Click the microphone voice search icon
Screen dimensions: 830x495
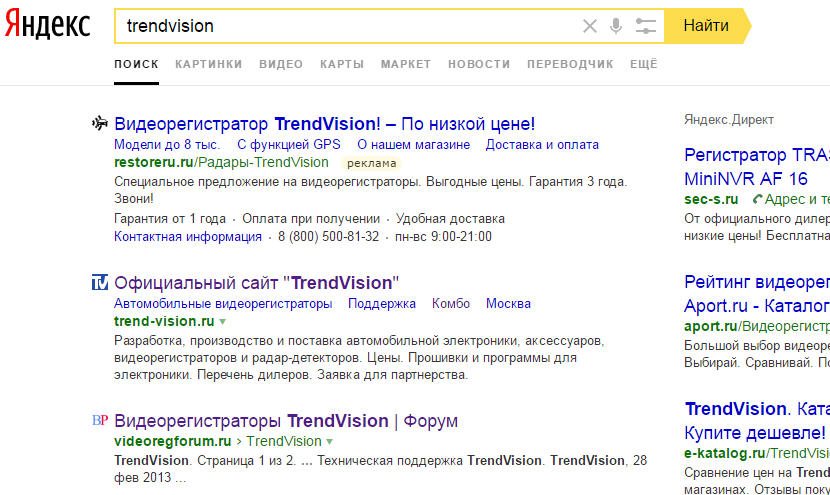tap(616, 26)
